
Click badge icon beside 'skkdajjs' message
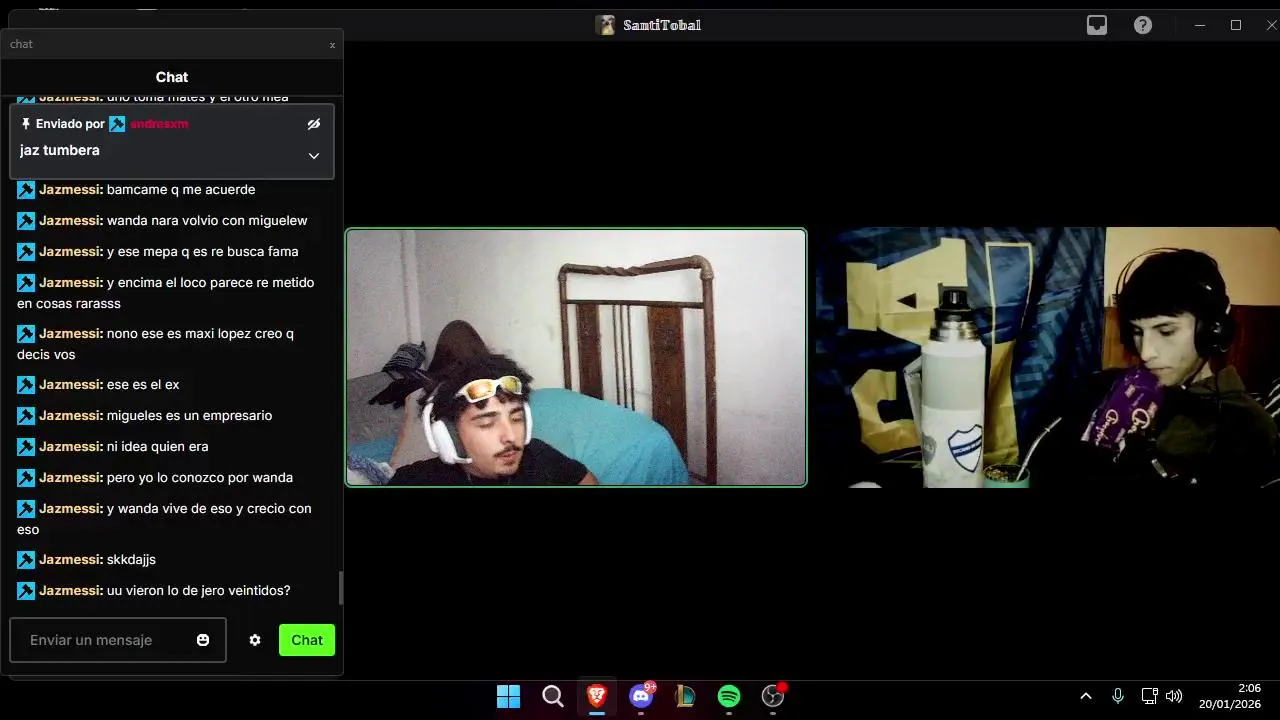click(x=26, y=560)
